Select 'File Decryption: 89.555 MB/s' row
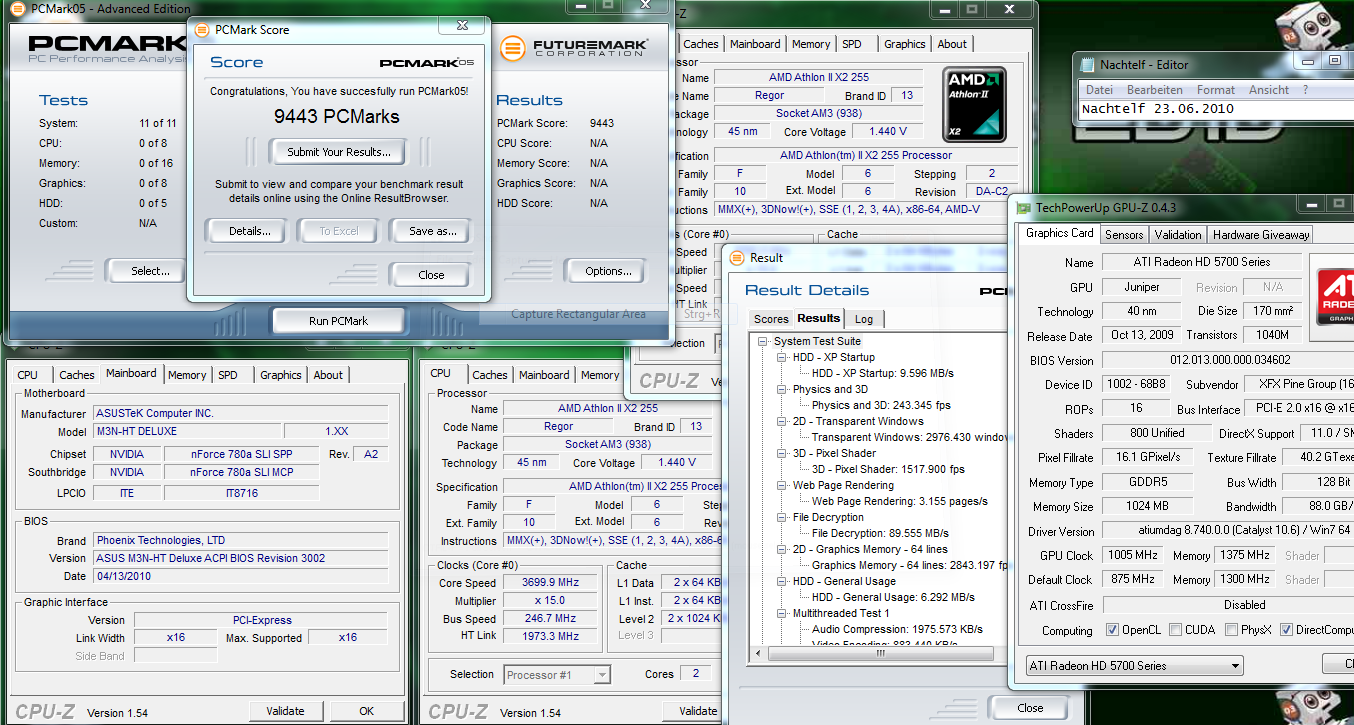The height and width of the screenshot is (725, 1354). [x=880, y=533]
